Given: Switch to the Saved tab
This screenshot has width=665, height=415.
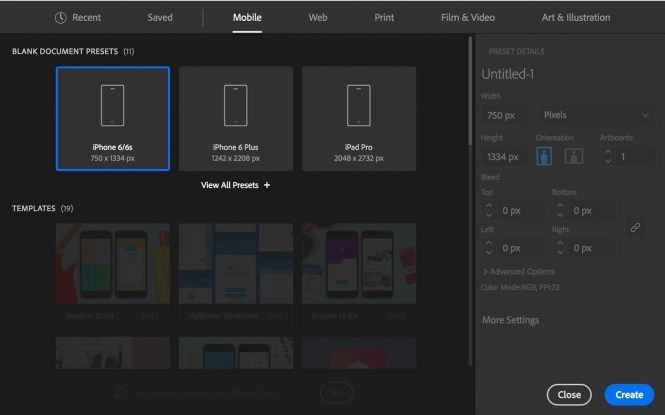Looking at the screenshot, I should pos(160,17).
